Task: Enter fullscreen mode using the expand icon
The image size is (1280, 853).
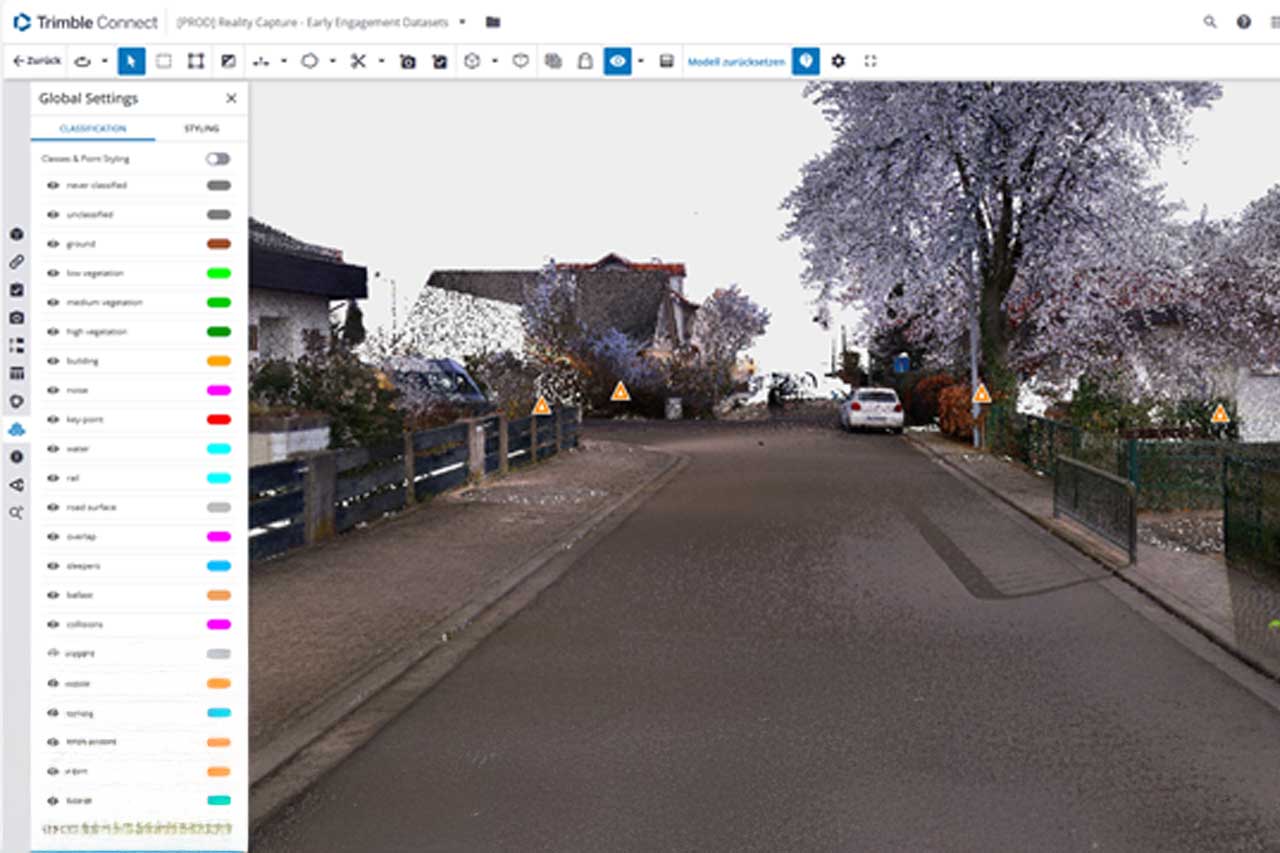Action: [x=870, y=61]
